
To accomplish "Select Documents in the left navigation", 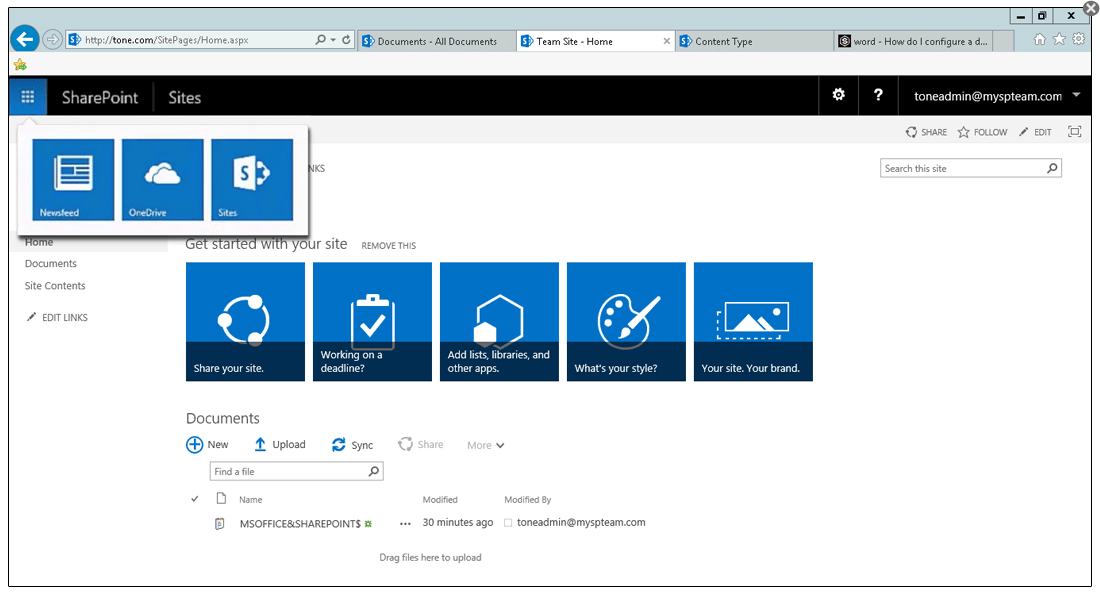I will click(x=51, y=264).
